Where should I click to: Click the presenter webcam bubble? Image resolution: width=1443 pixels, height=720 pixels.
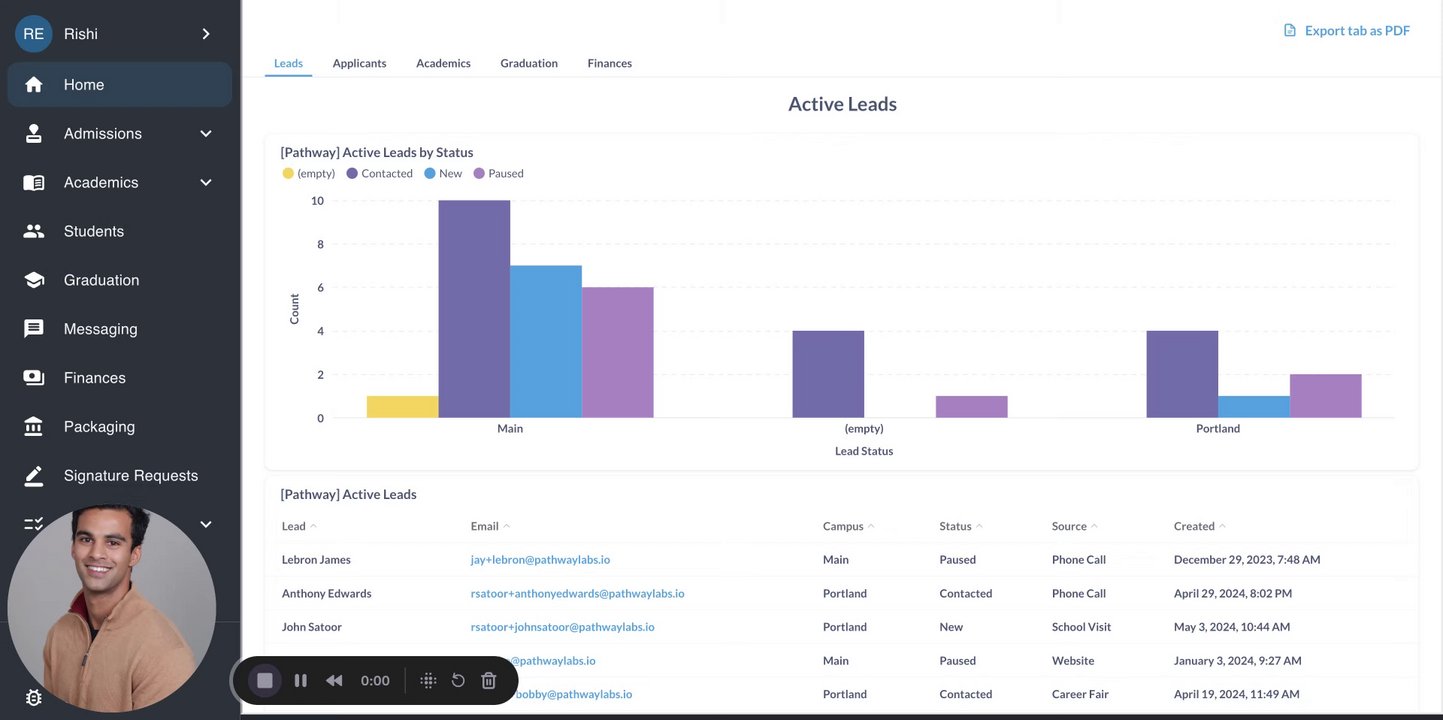(x=112, y=608)
